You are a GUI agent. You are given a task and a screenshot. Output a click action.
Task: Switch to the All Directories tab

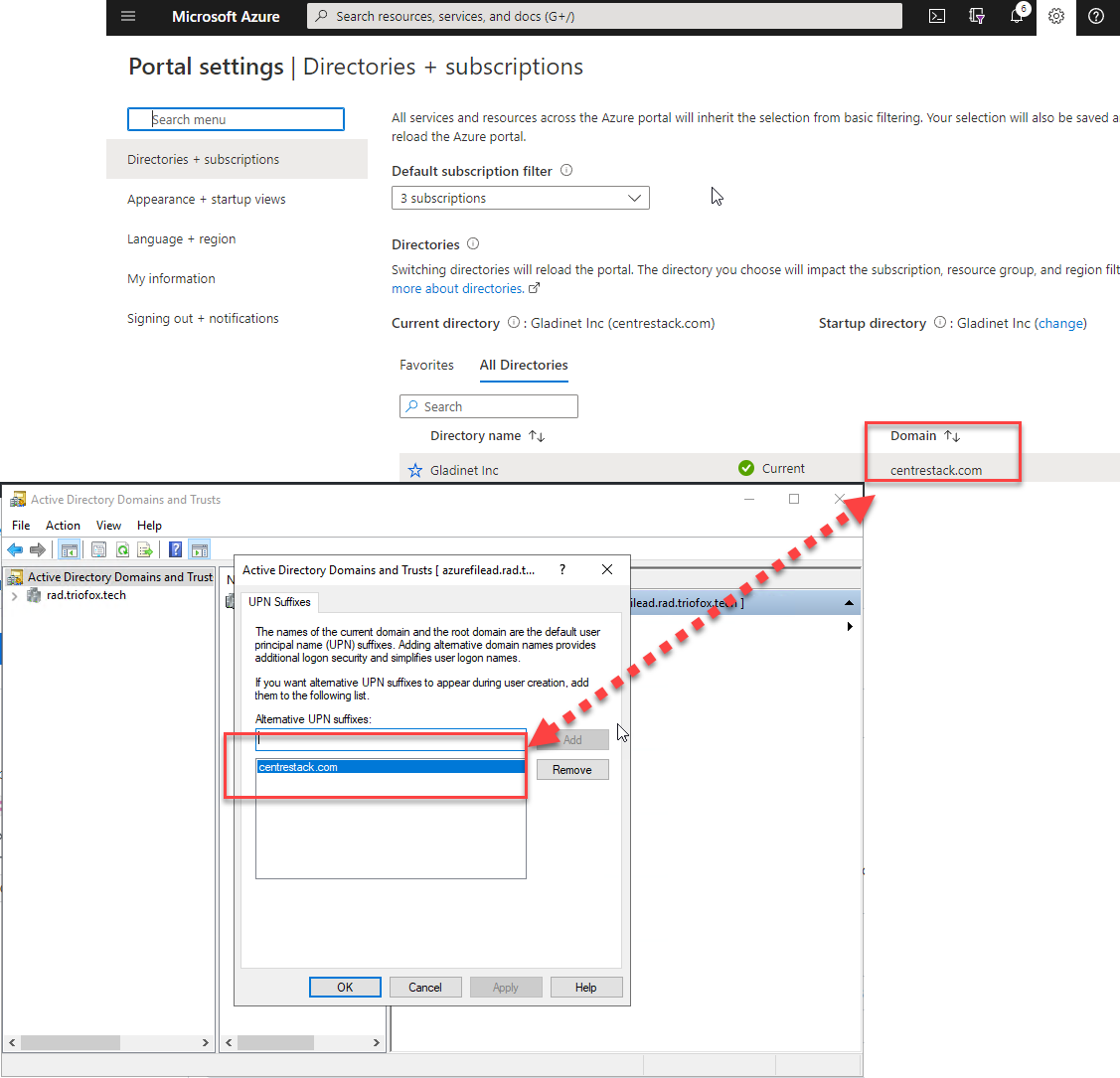pyautogui.click(x=524, y=365)
